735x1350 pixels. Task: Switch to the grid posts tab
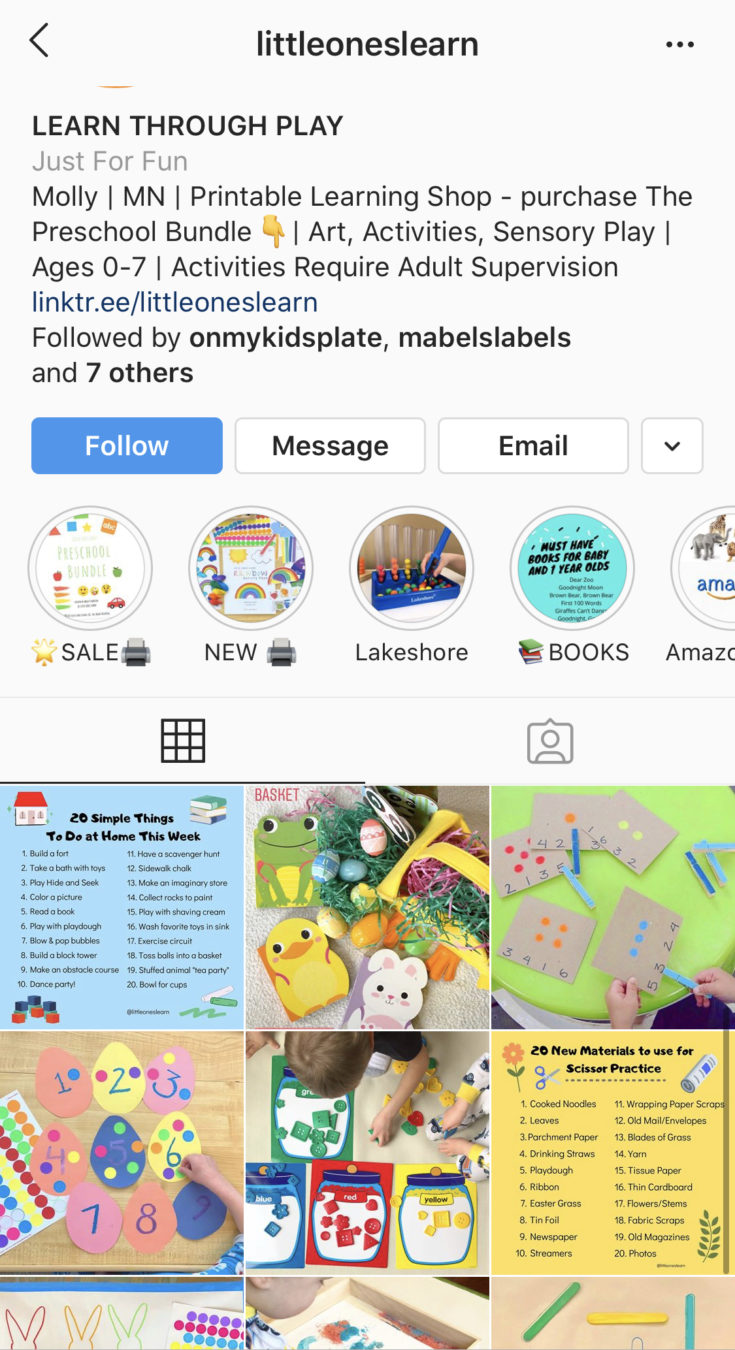coord(183,741)
